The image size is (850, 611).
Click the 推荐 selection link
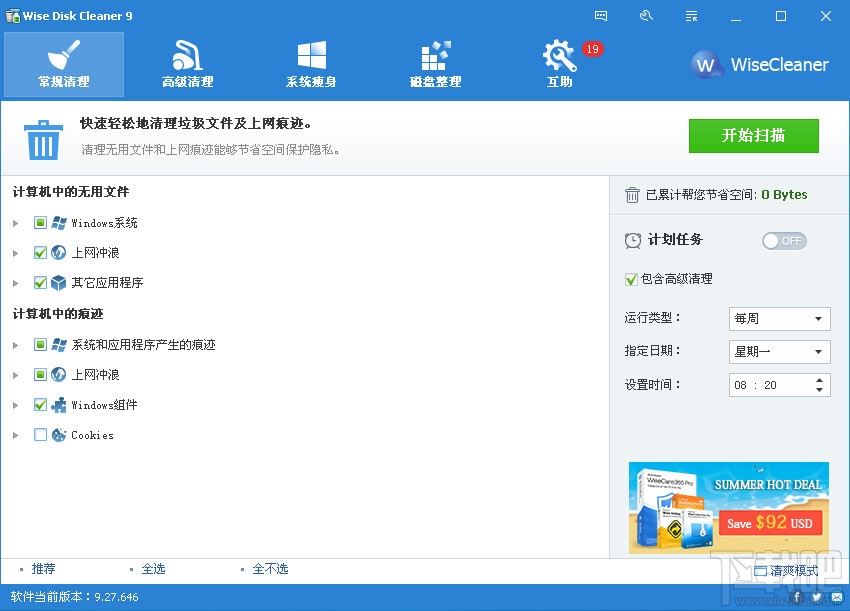pyautogui.click(x=43, y=569)
